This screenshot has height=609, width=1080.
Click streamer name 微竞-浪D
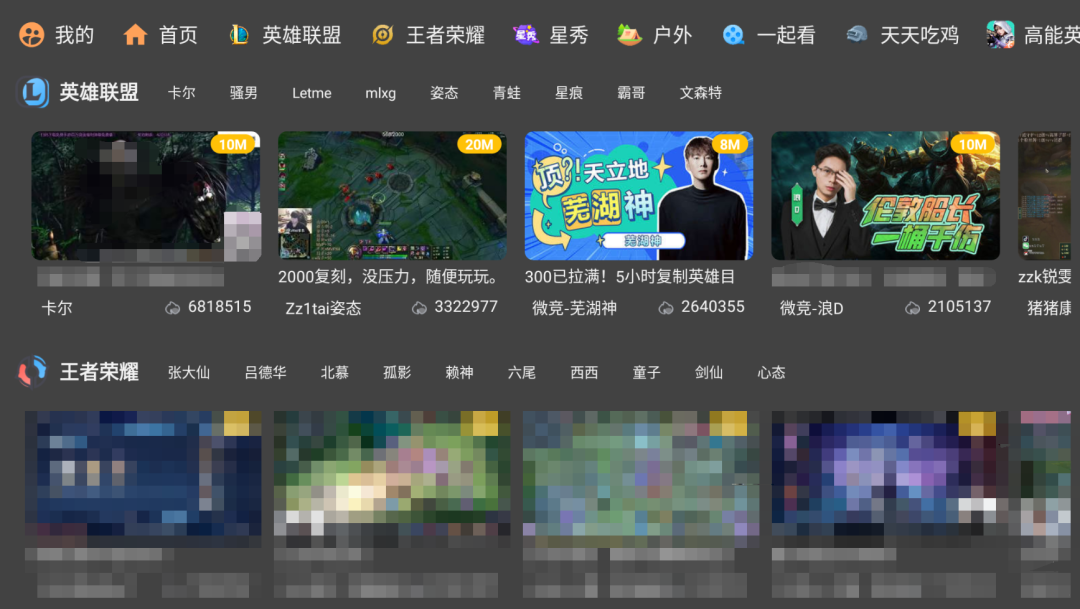(811, 308)
